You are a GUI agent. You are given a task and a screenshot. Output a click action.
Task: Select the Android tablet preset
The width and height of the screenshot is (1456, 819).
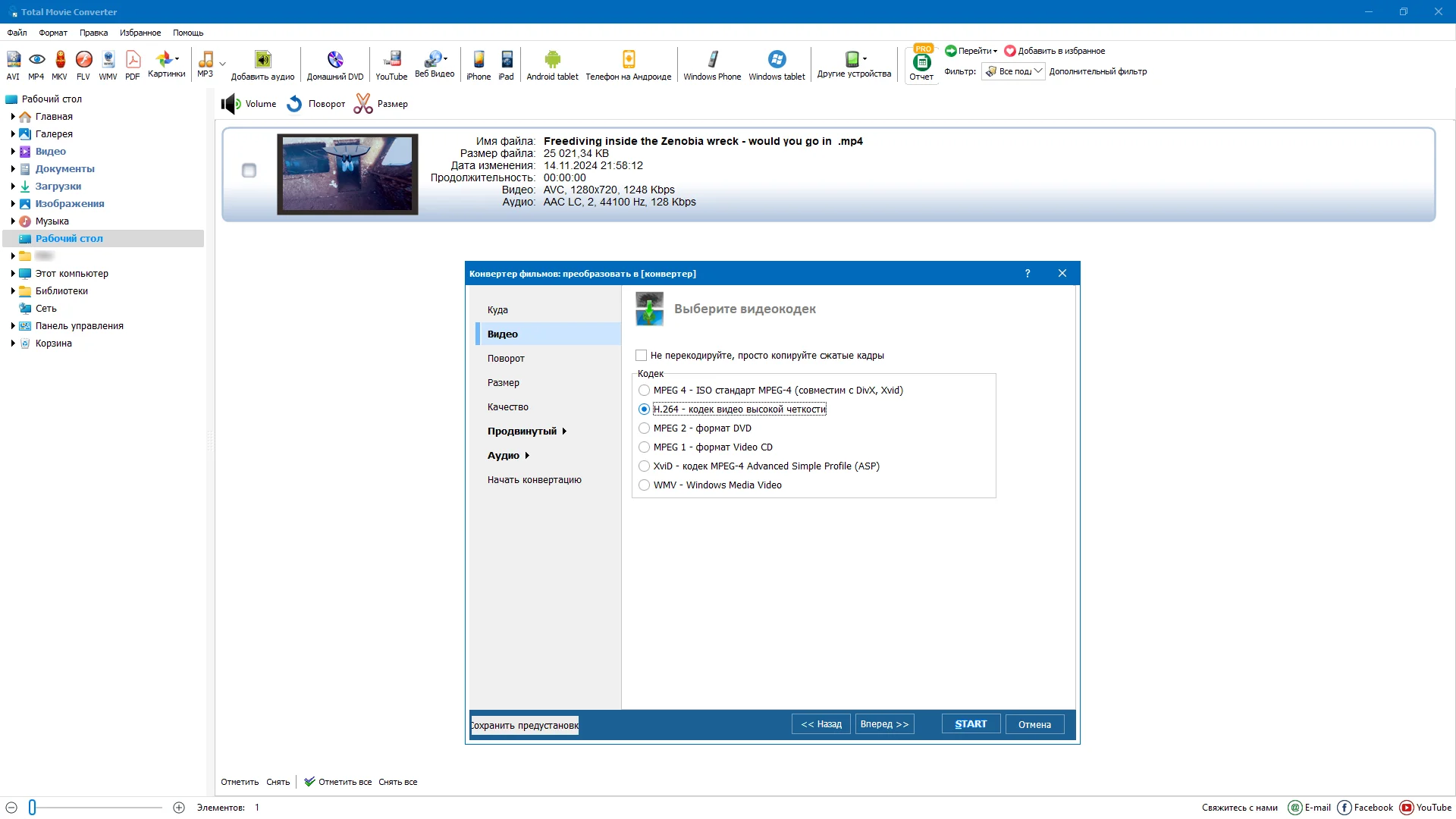pyautogui.click(x=552, y=65)
